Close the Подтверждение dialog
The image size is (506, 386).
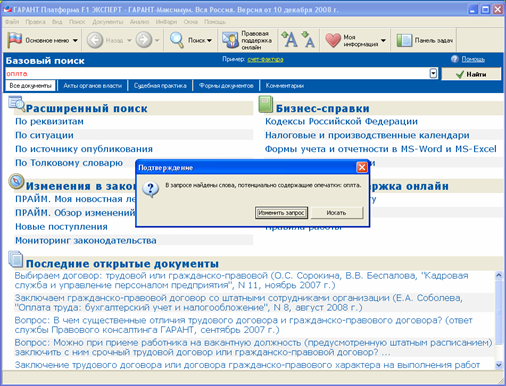click(362, 167)
